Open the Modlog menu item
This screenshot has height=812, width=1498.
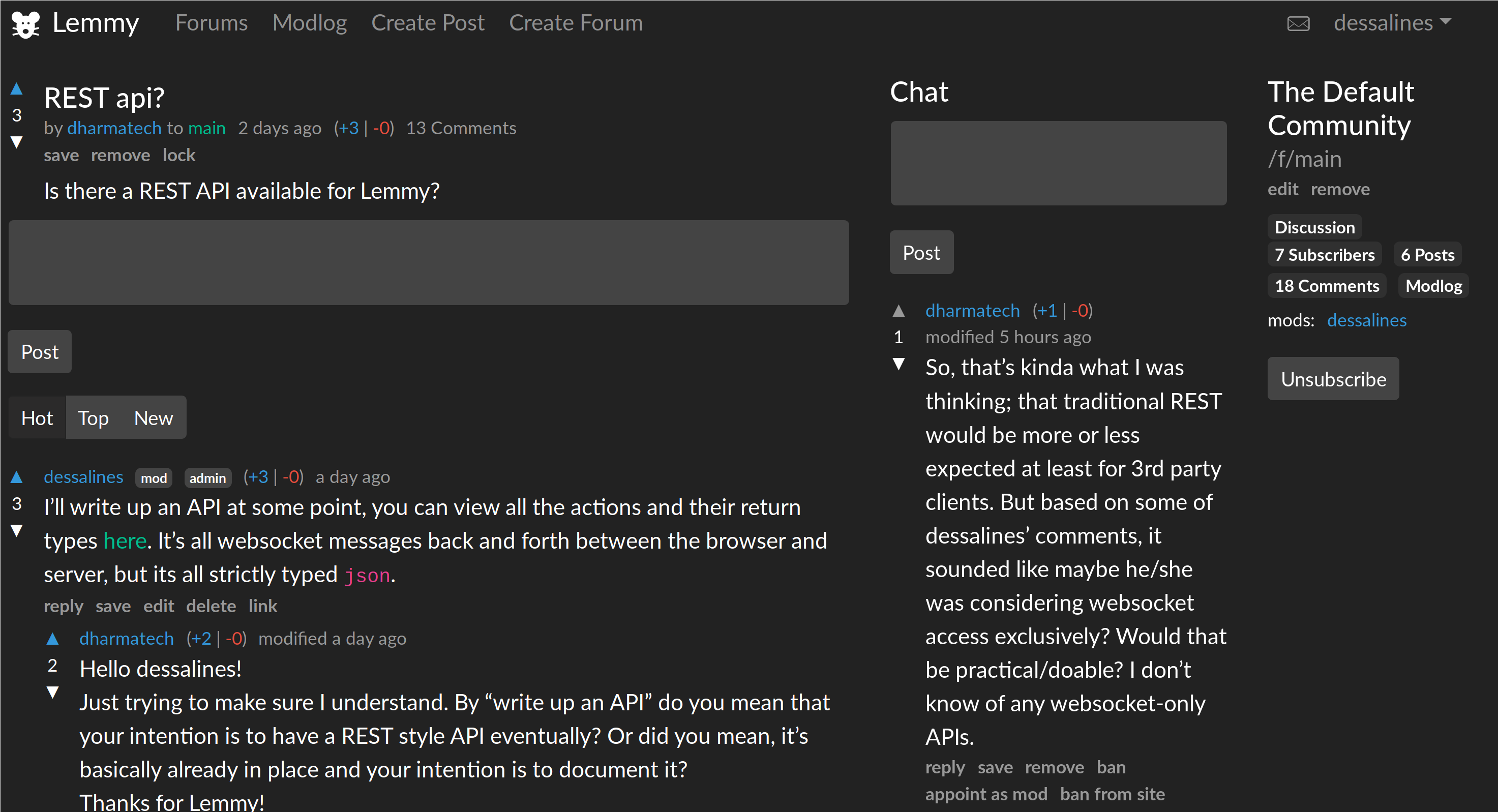[x=309, y=22]
